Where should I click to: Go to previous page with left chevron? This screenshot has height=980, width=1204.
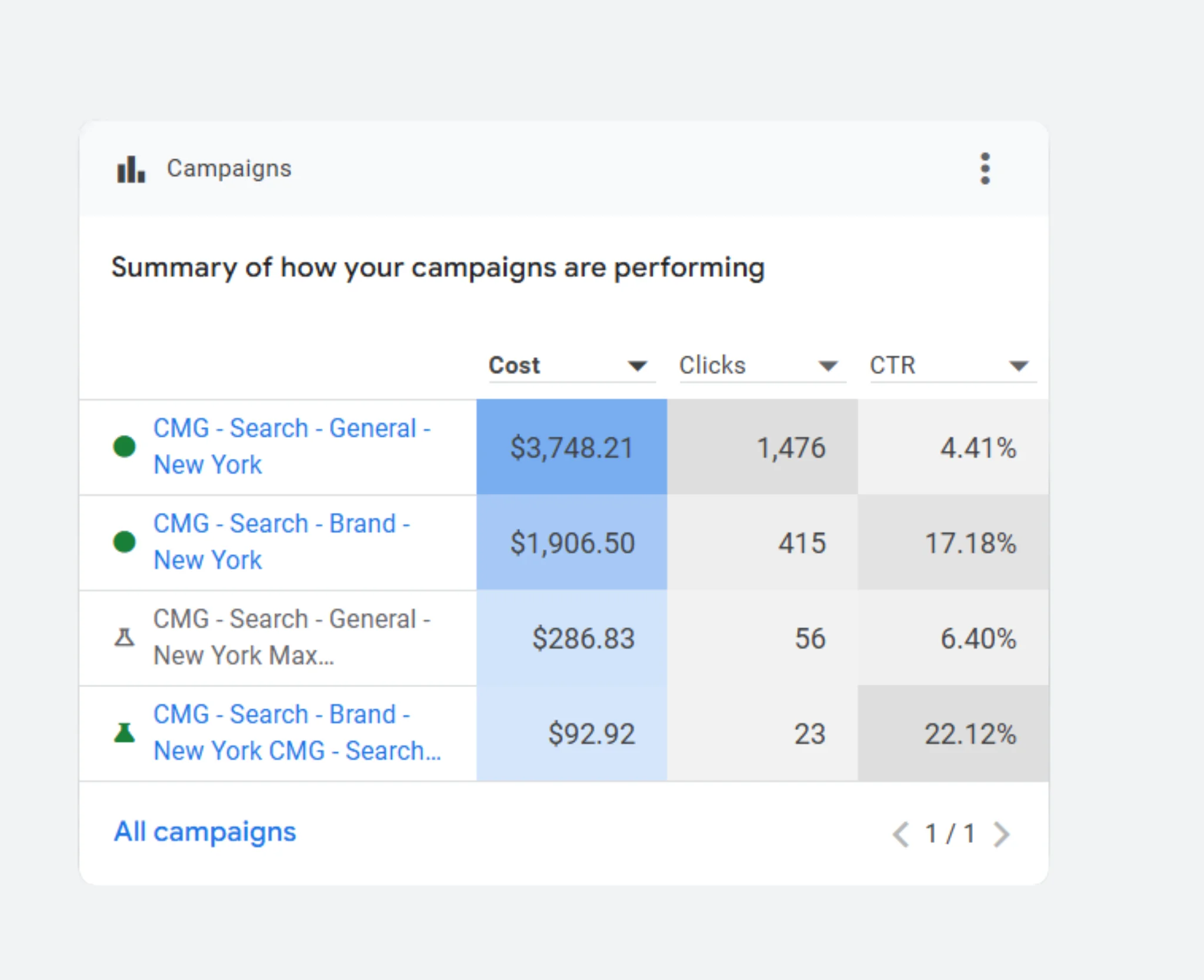coord(901,834)
